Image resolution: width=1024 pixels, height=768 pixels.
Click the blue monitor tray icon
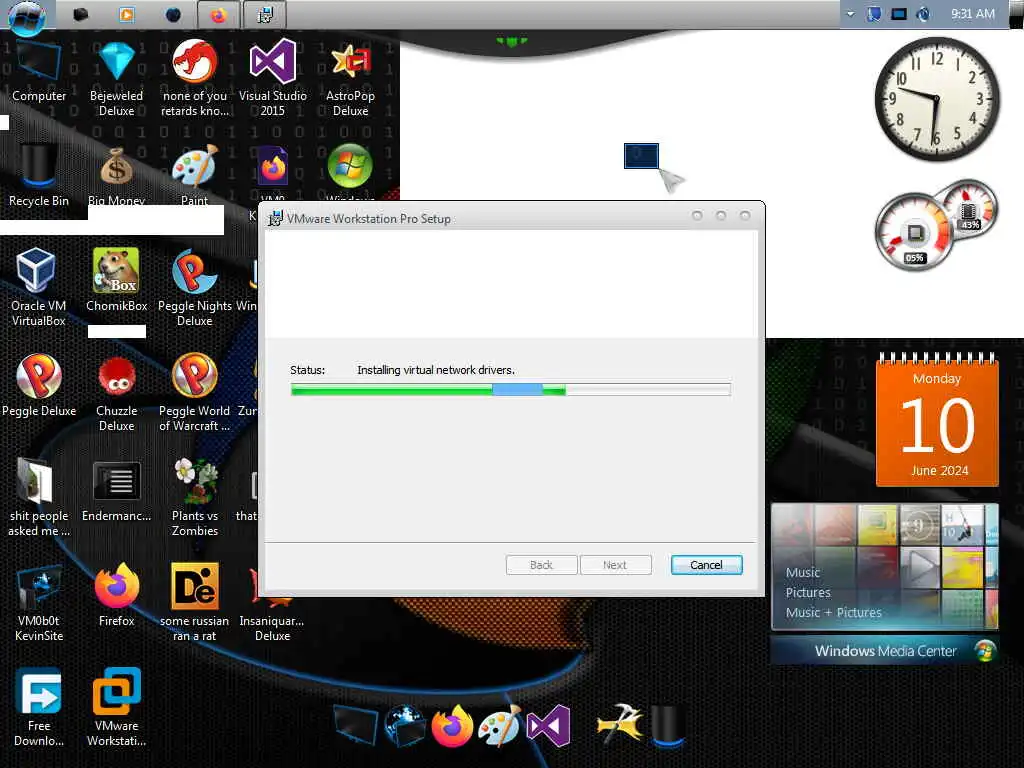click(x=899, y=14)
